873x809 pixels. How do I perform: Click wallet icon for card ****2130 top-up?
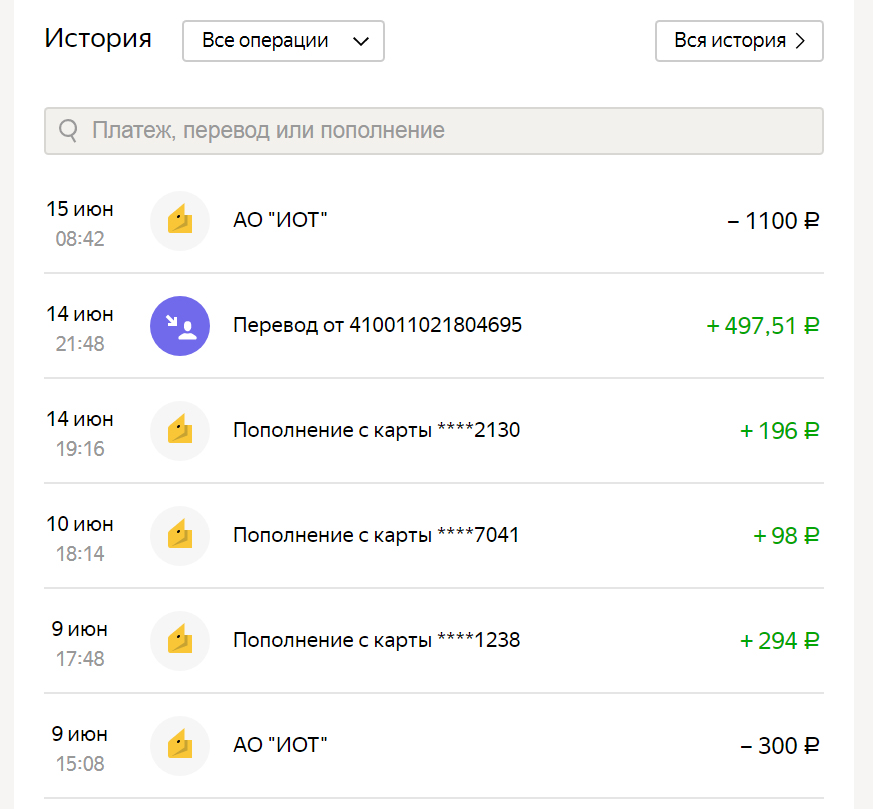180,431
